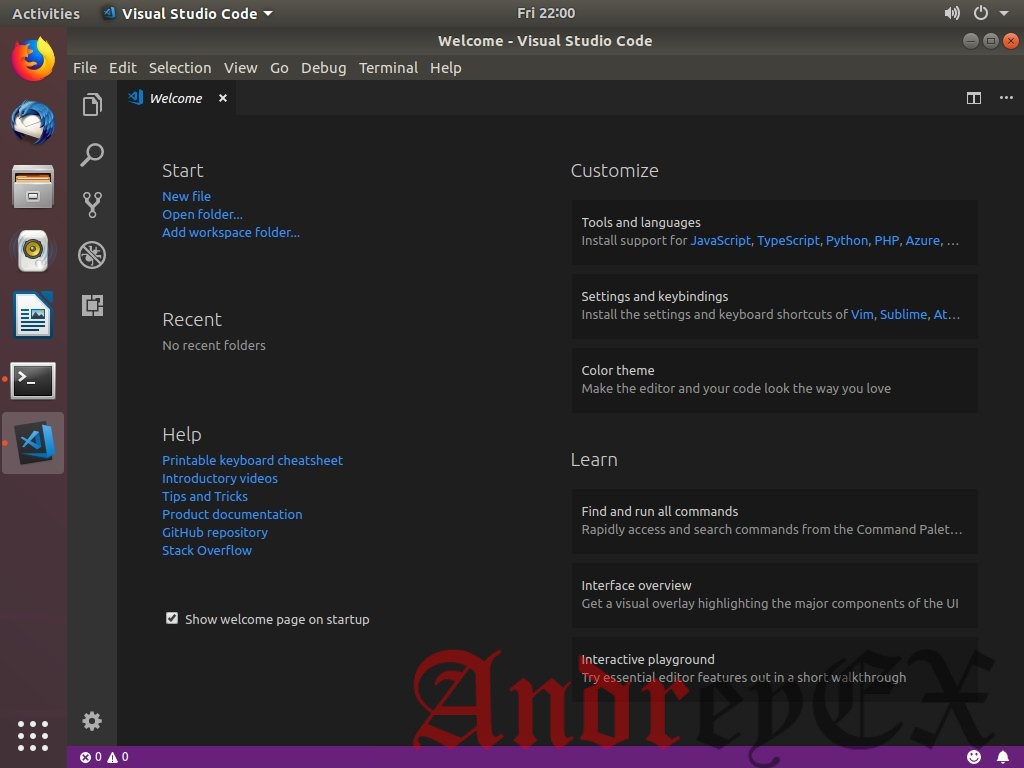
Task: Uncheck Show welcome page on startup
Action: 172,618
